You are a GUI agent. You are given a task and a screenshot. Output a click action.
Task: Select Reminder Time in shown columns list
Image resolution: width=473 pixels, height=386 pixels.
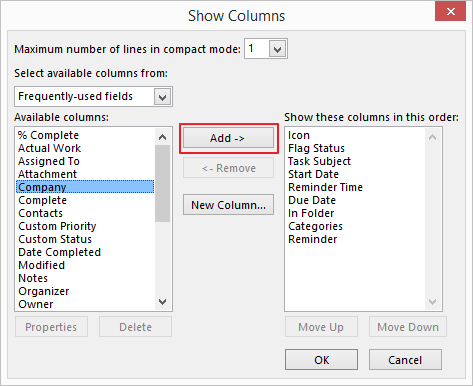tap(325, 187)
